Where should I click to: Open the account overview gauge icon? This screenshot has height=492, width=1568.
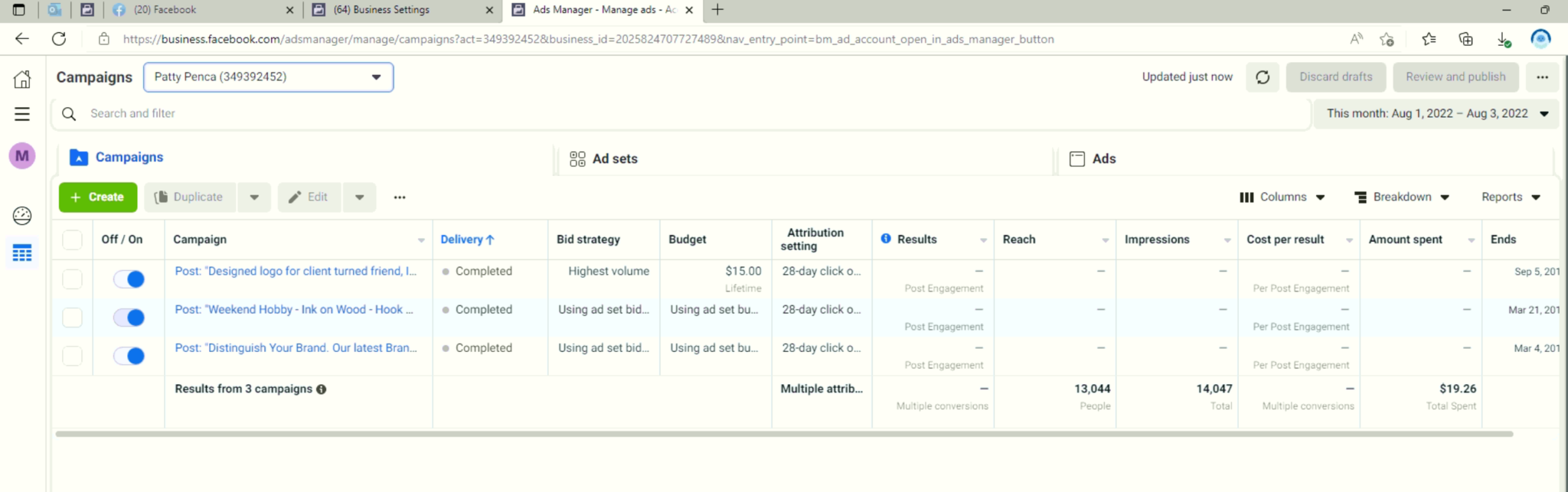(22, 216)
